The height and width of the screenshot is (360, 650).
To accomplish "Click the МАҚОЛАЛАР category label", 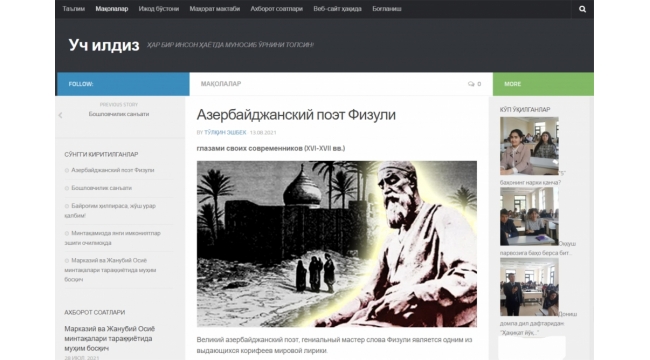I will [221, 84].
